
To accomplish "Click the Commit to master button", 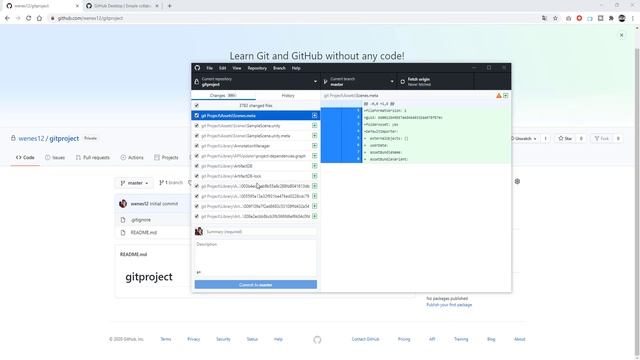I will click(x=256, y=284).
